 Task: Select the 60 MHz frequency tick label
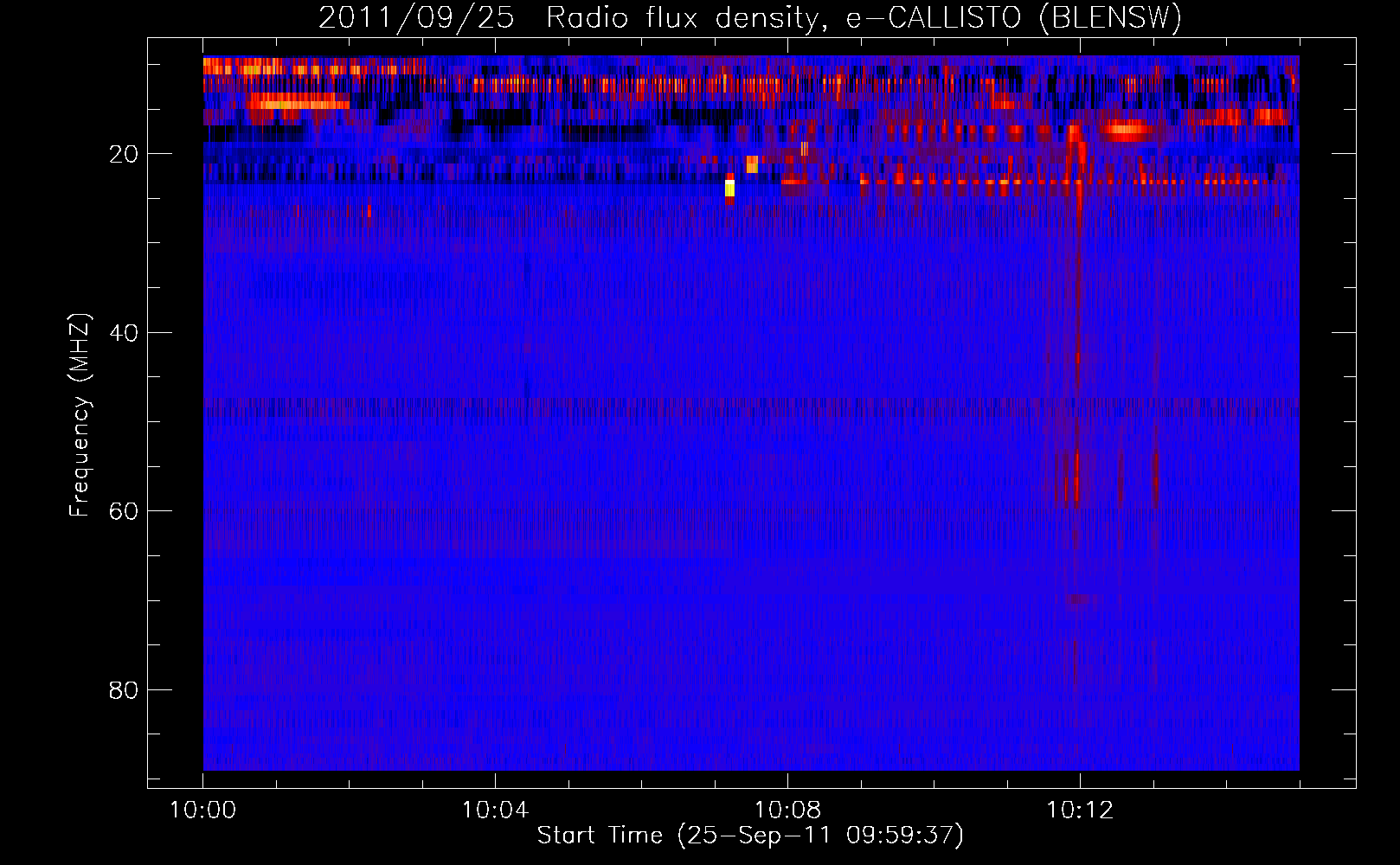tap(125, 511)
